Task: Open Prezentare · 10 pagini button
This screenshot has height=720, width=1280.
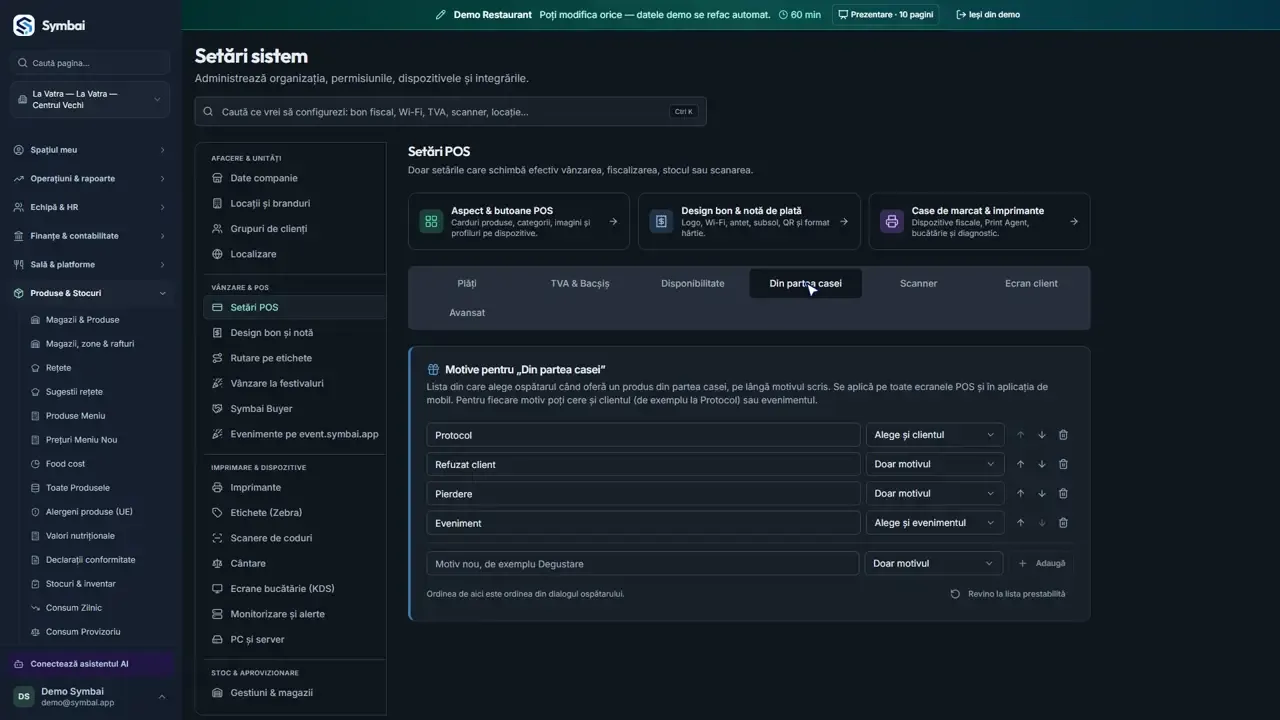Action: [885, 15]
